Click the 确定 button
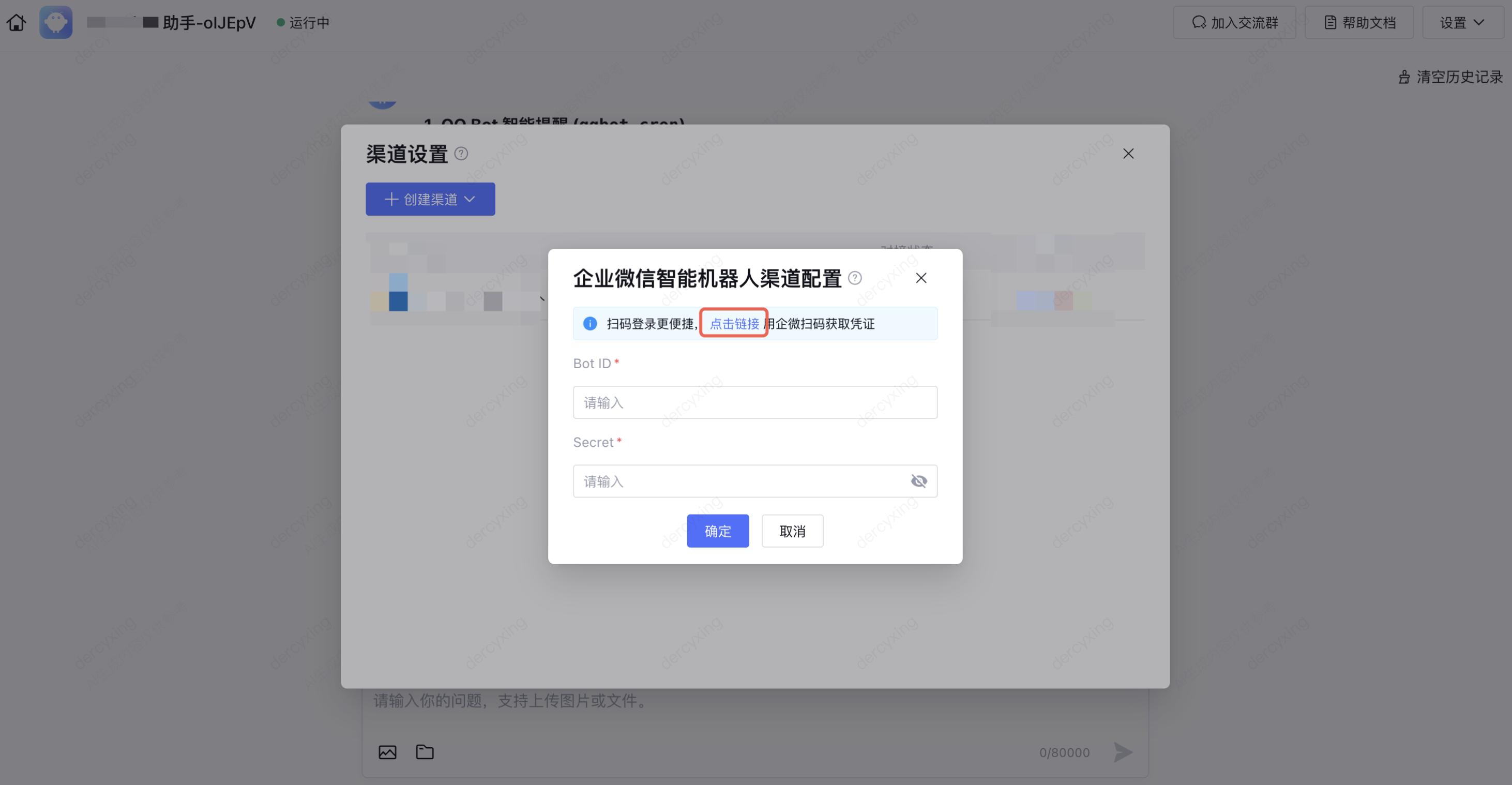 pyautogui.click(x=718, y=532)
